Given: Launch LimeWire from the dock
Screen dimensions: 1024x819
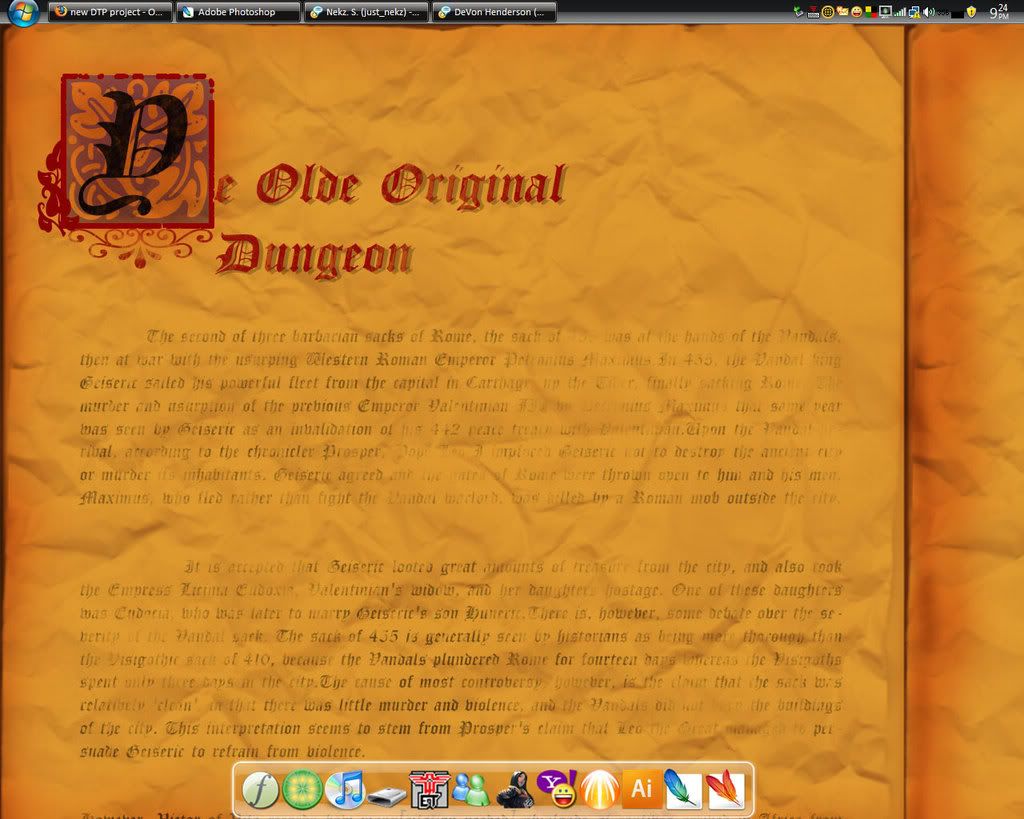Looking at the screenshot, I should point(302,790).
